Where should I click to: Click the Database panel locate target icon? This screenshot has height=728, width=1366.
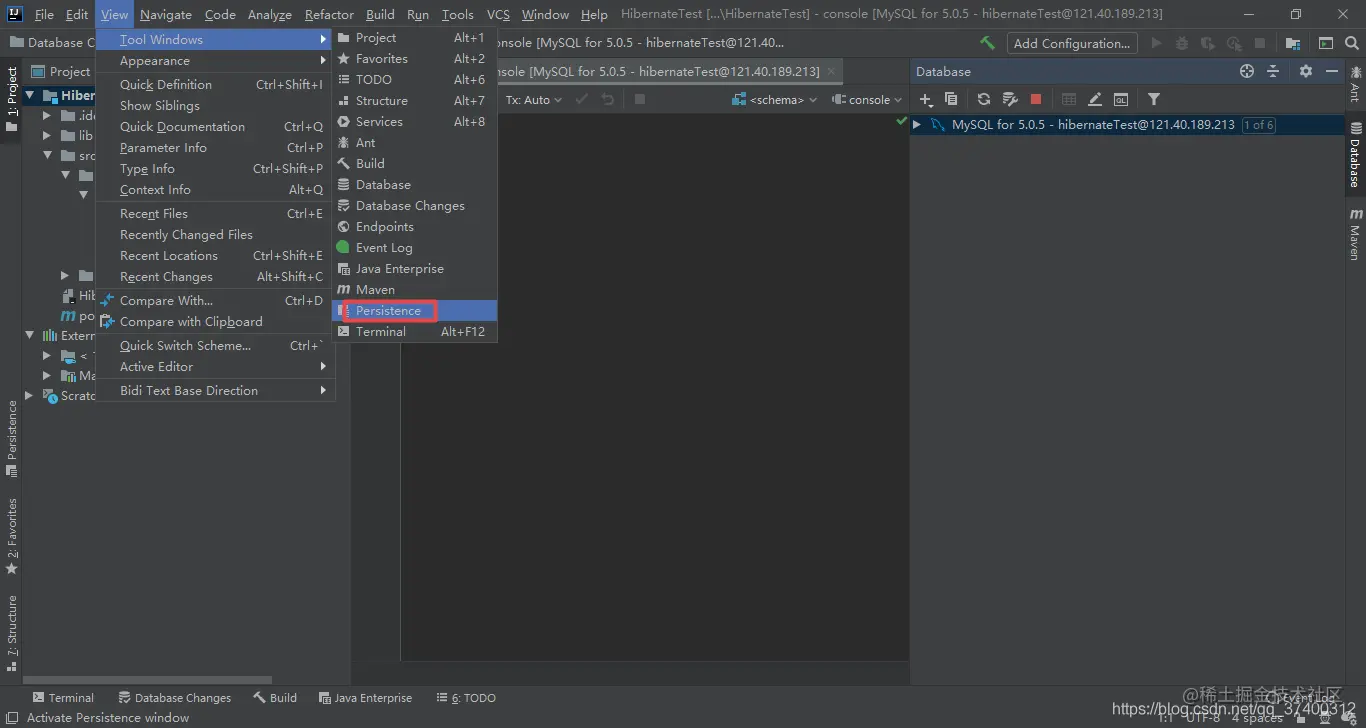coord(1247,71)
